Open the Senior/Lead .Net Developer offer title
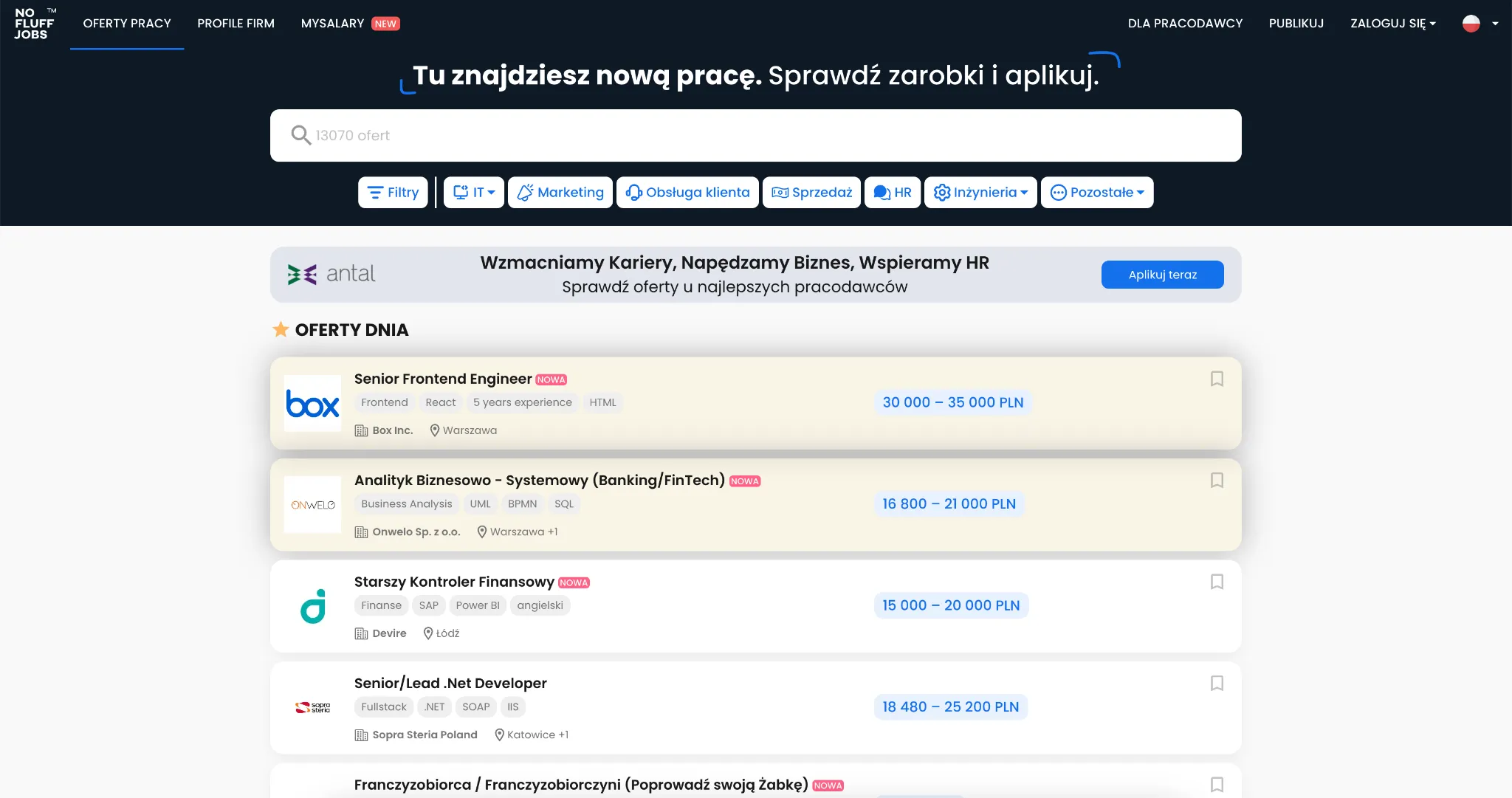1512x798 pixels. coord(450,684)
